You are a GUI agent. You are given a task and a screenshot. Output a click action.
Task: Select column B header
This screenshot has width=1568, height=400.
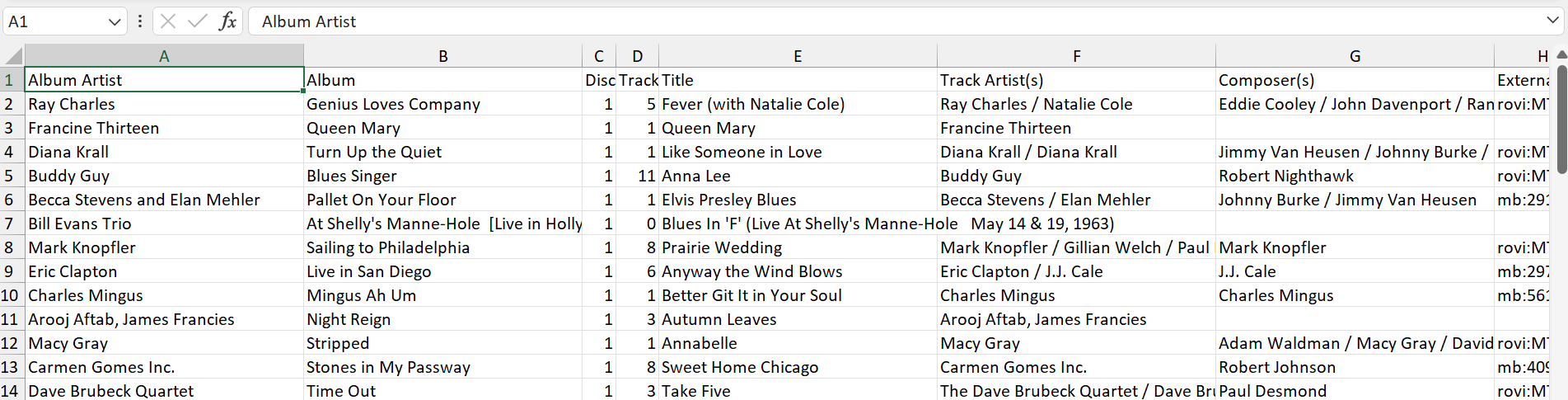tap(442, 56)
